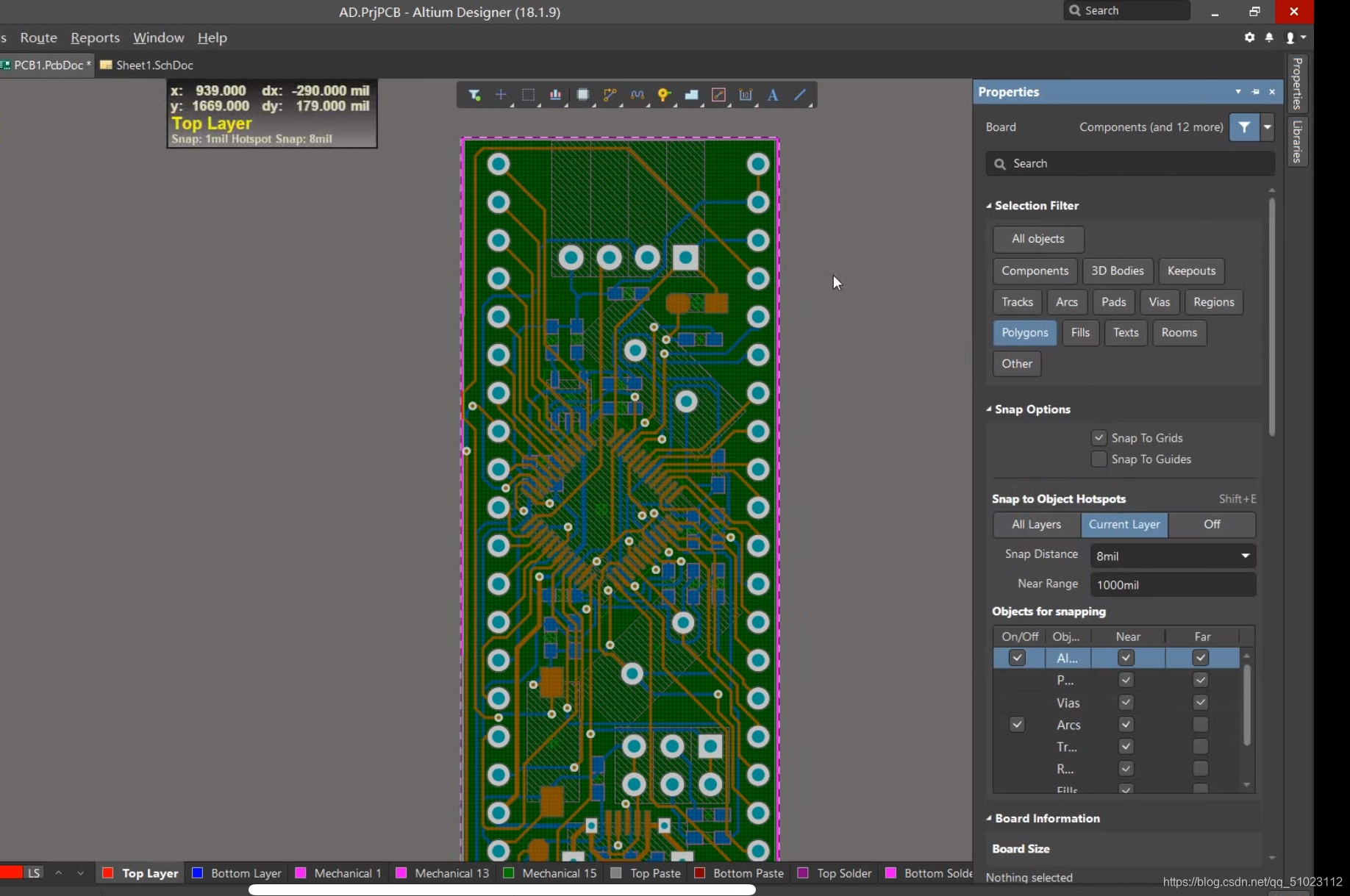
Task: Click the Bottom Layer blue color swatch
Action: click(197, 873)
